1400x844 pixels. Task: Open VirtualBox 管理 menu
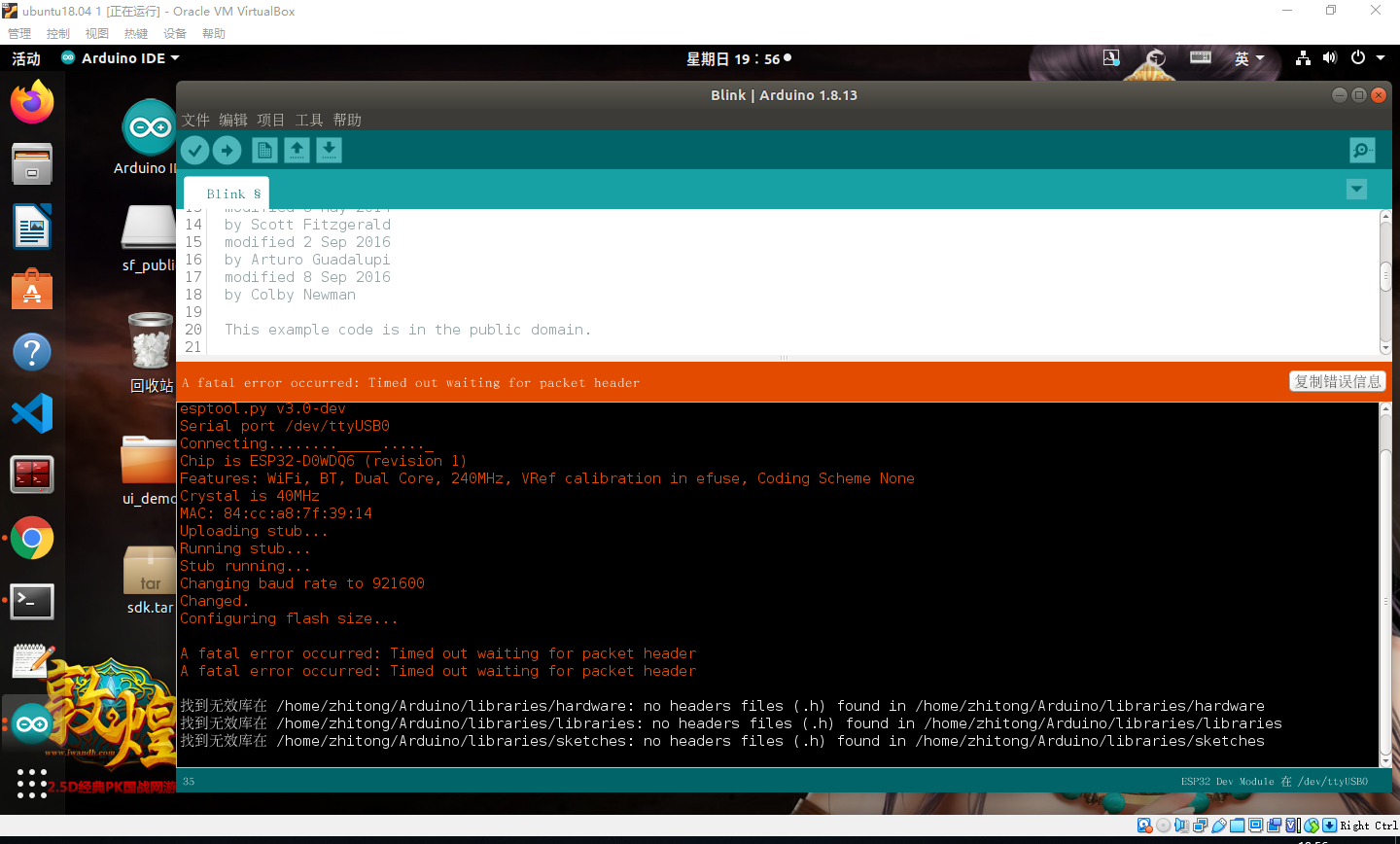(x=19, y=33)
